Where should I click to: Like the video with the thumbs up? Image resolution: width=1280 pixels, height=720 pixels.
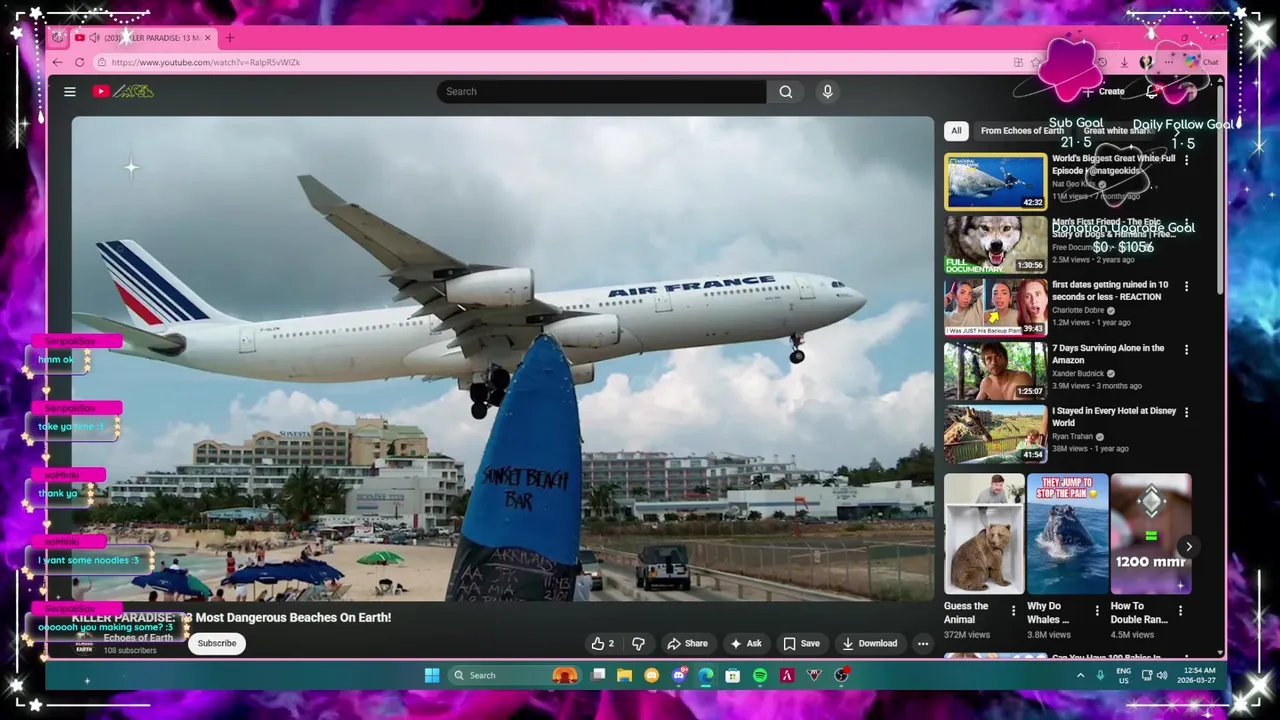(x=602, y=643)
